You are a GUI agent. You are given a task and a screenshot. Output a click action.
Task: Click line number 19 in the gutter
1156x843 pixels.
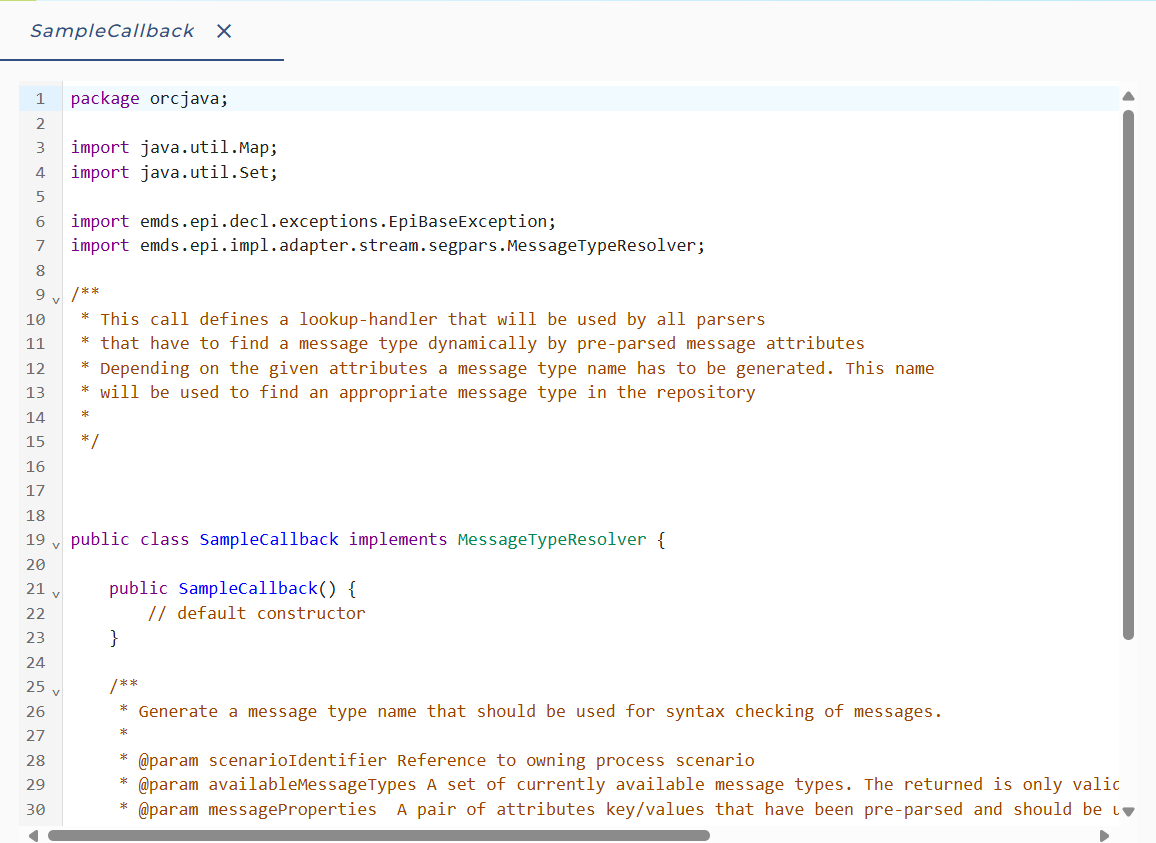point(35,540)
